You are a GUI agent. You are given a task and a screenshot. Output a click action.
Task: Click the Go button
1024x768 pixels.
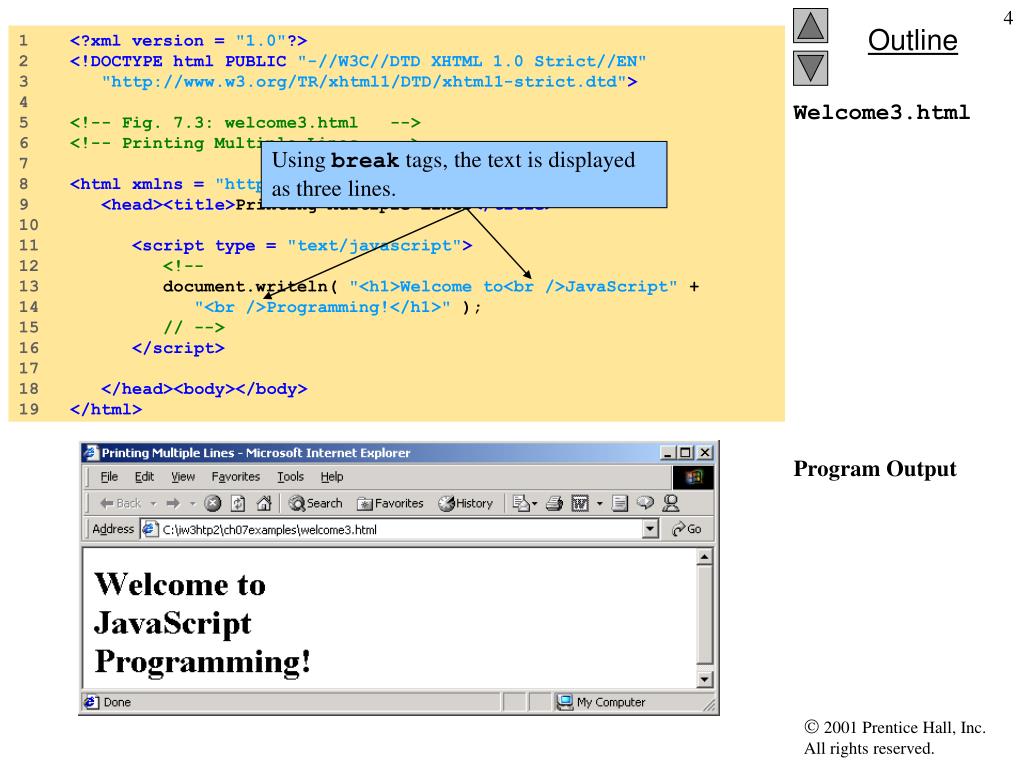pyautogui.click(x=686, y=530)
